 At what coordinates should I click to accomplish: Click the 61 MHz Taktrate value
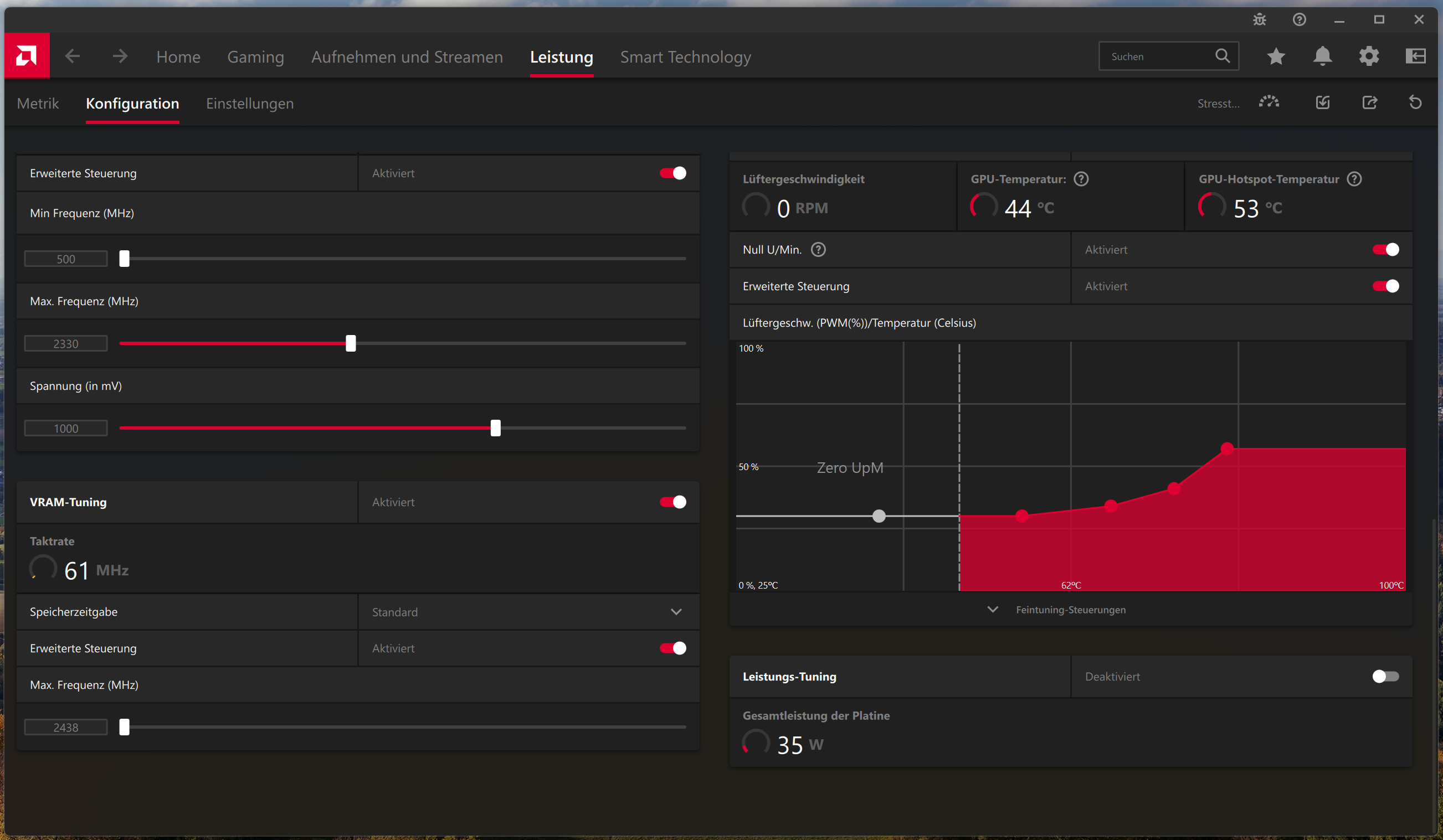coord(96,570)
